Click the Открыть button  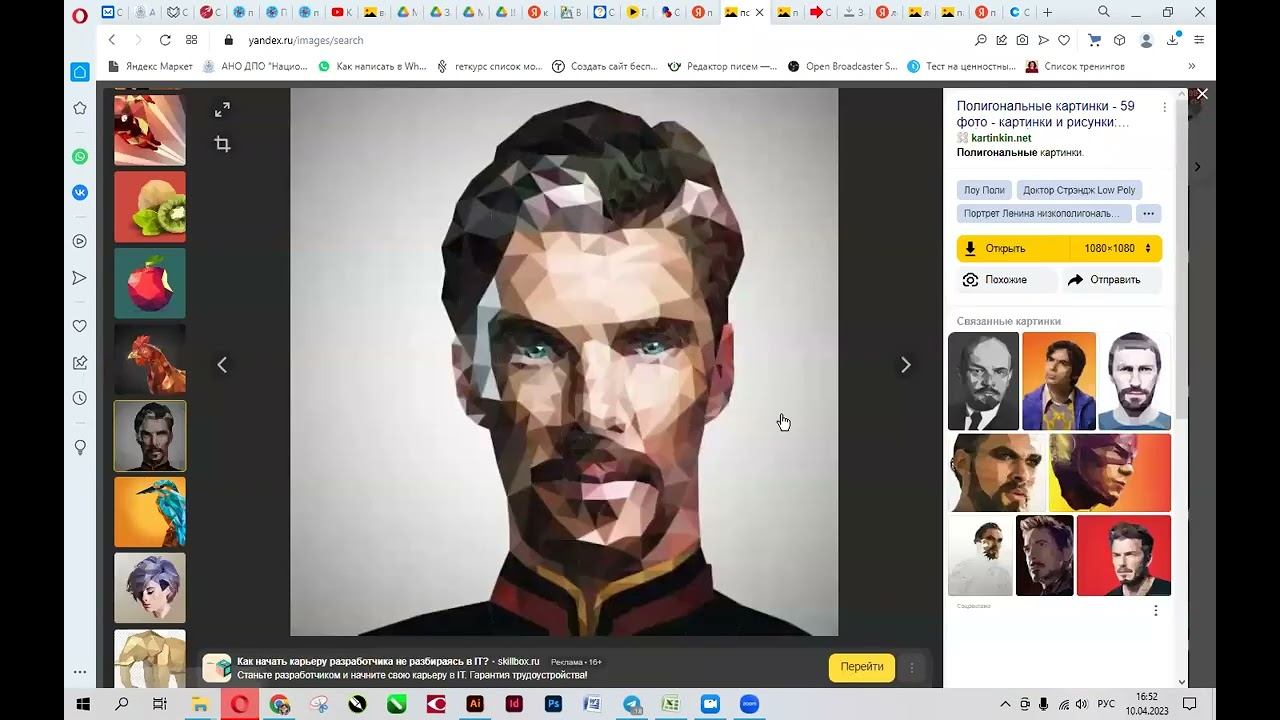[1013, 248]
